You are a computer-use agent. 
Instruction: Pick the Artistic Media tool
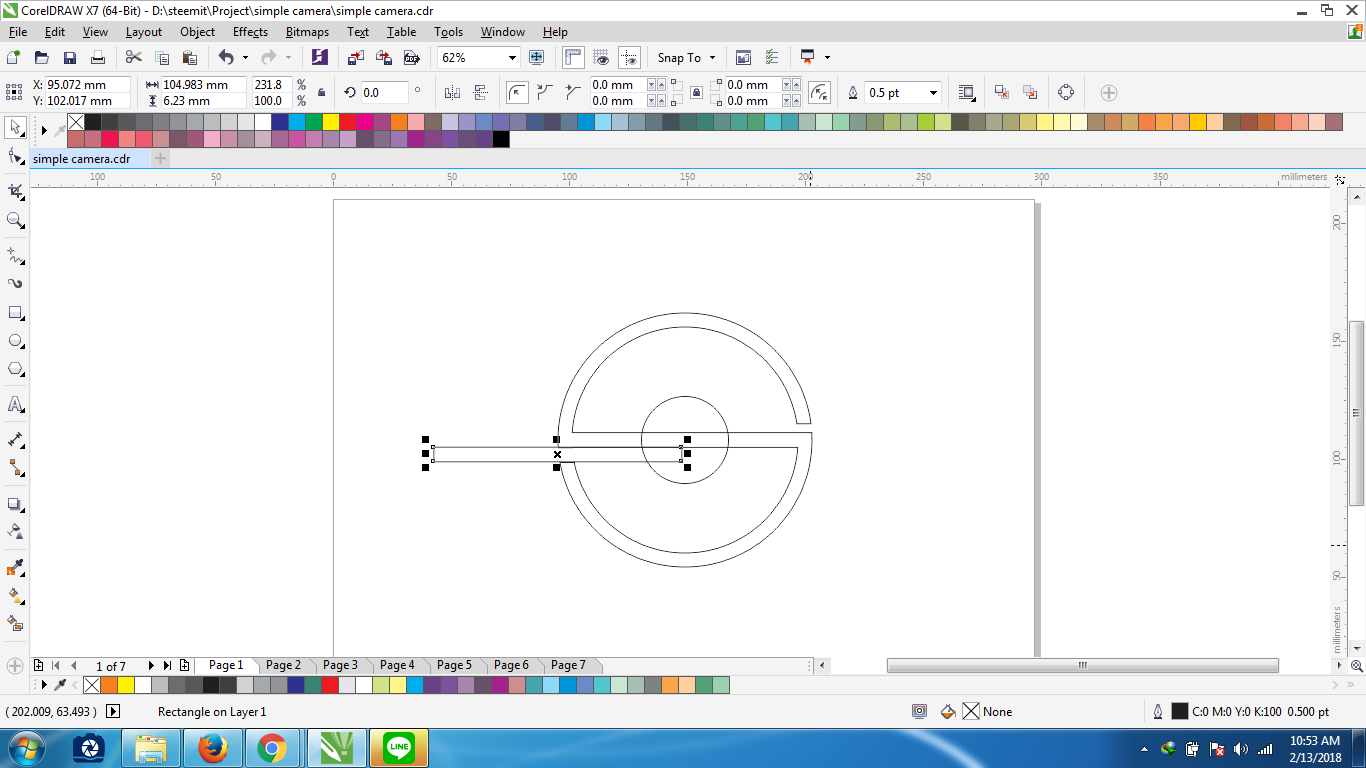point(15,283)
